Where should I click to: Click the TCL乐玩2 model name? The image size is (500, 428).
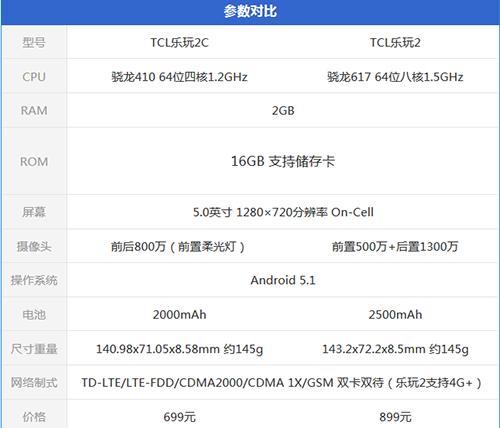[x=395, y=43]
